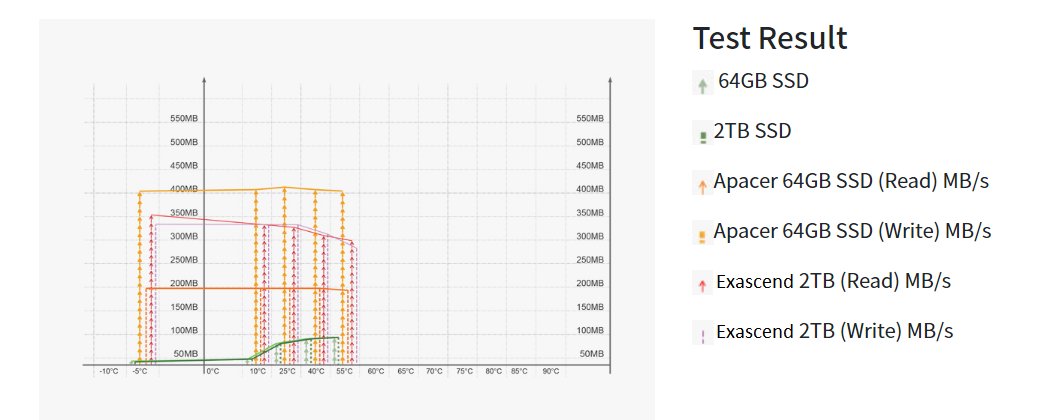Click the 0°C label at the chart origin
This screenshot has width=1058, height=420.
[x=213, y=372]
